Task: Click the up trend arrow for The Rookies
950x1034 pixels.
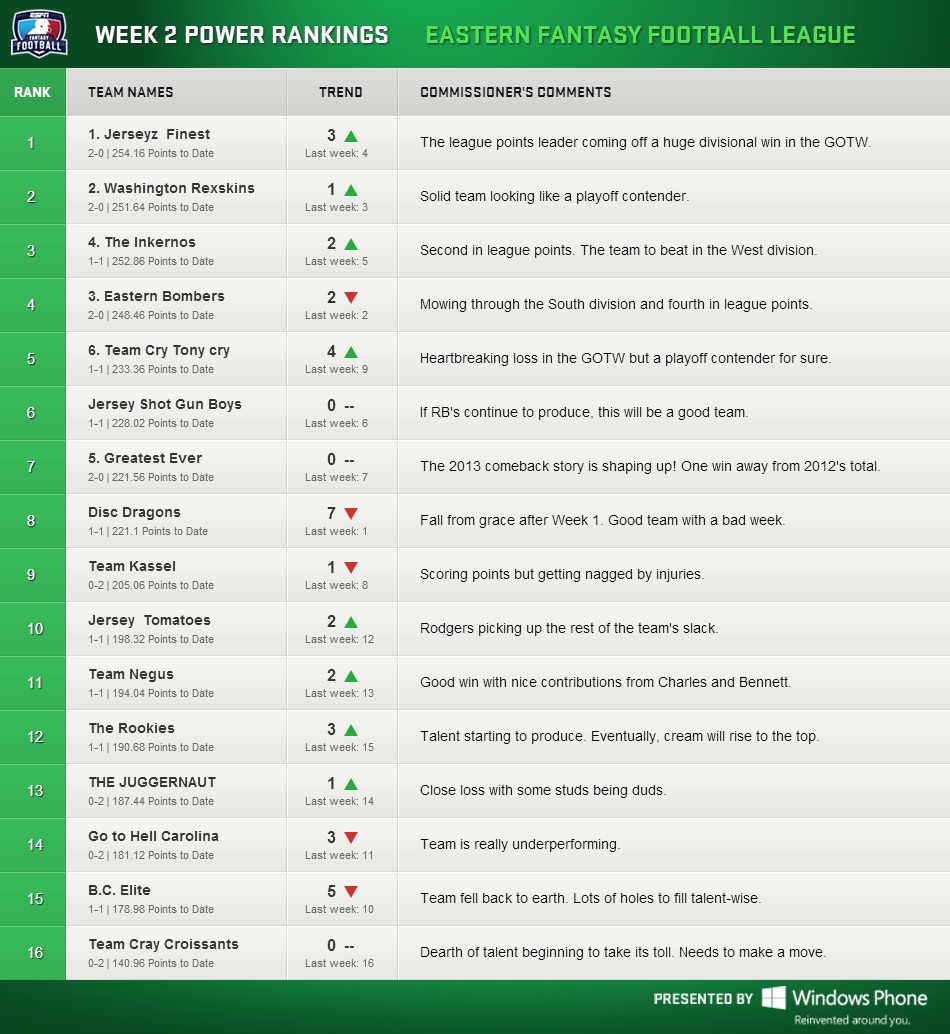Action: pos(351,730)
